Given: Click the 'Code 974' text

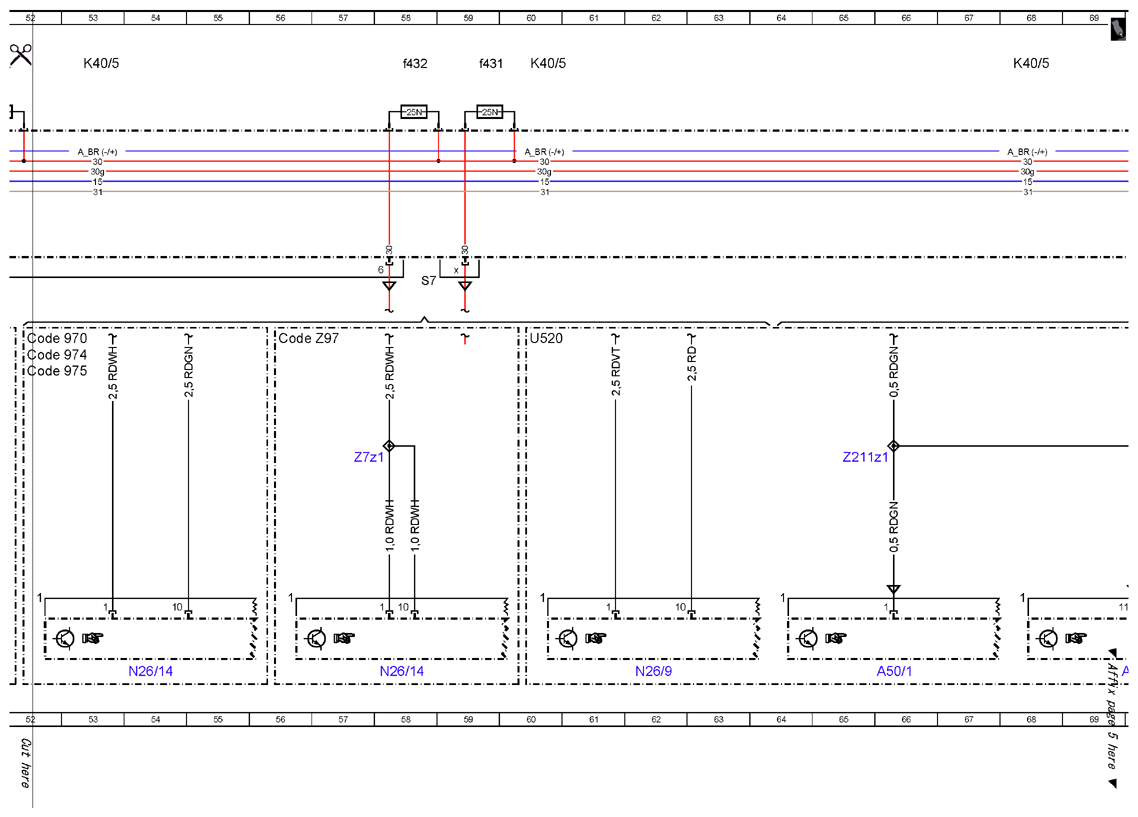Looking at the screenshot, I should pos(57,355).
